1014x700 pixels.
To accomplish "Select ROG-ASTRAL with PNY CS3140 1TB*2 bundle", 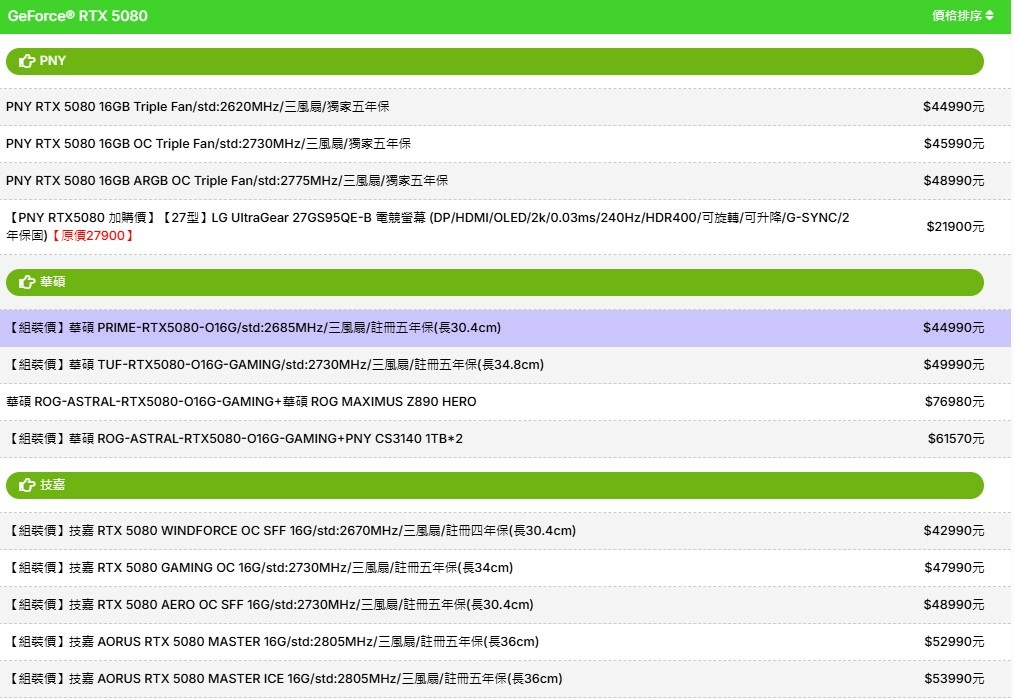I will click(505, 439).
